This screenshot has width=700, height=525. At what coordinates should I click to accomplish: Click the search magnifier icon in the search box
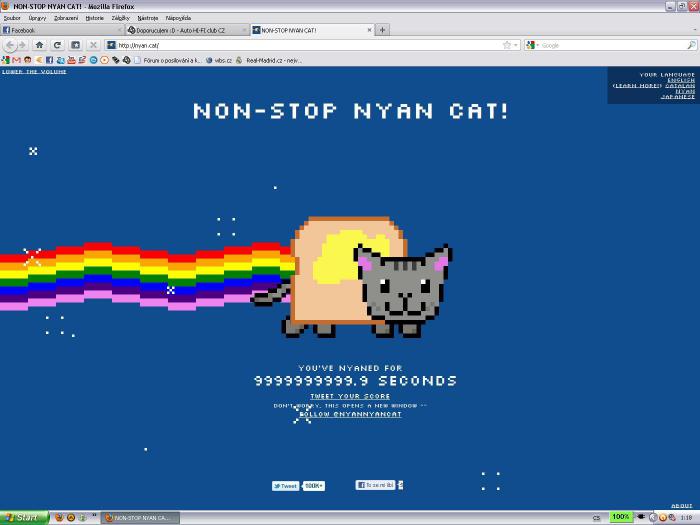[x=690, y=45]
